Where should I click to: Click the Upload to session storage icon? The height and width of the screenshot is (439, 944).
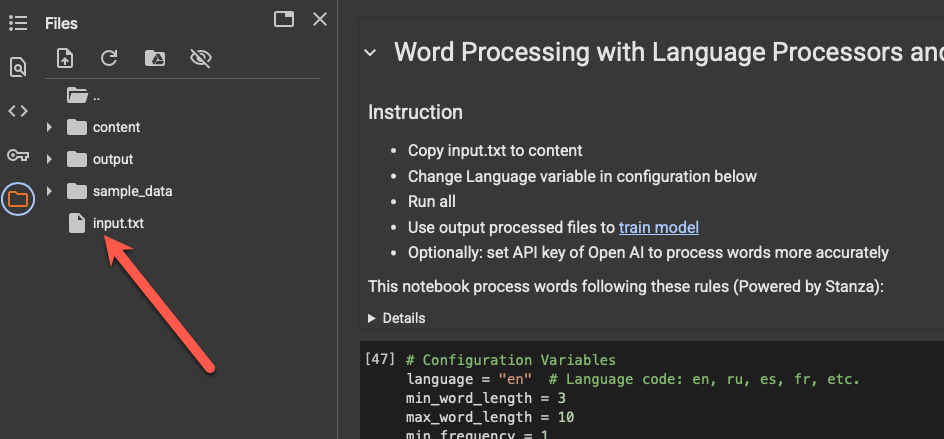tap(65, 59)
